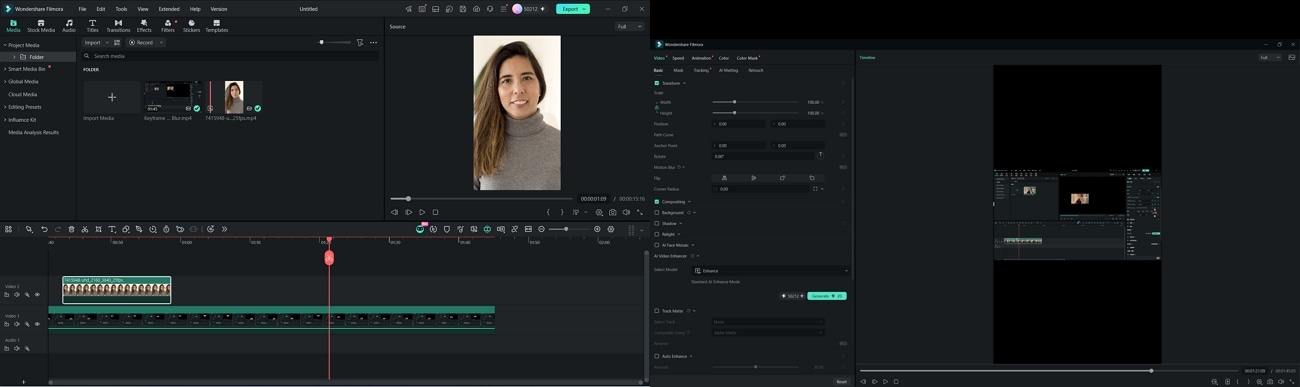The width and height of the screenshot is (1300, 387).
Task: Open the Stock Media tab
Action: point(41,26)
